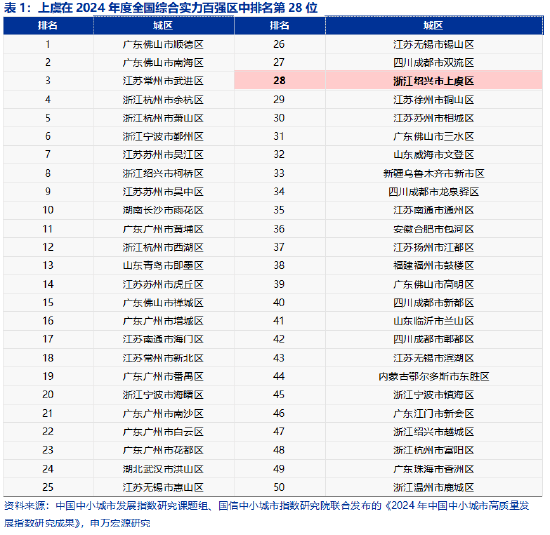Select the cell '新疆乌鲁木齐市新市区'
The image size is (550, 535).
434,174
